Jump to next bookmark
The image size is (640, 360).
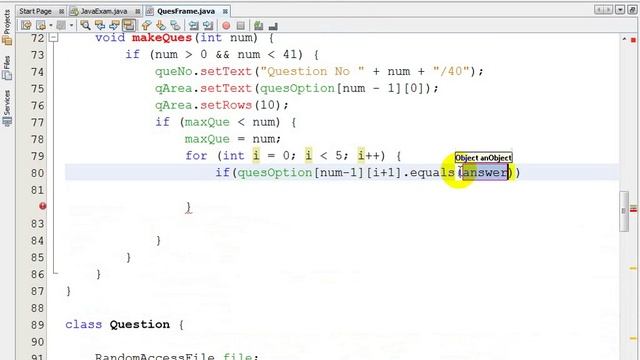click(161, 26)
